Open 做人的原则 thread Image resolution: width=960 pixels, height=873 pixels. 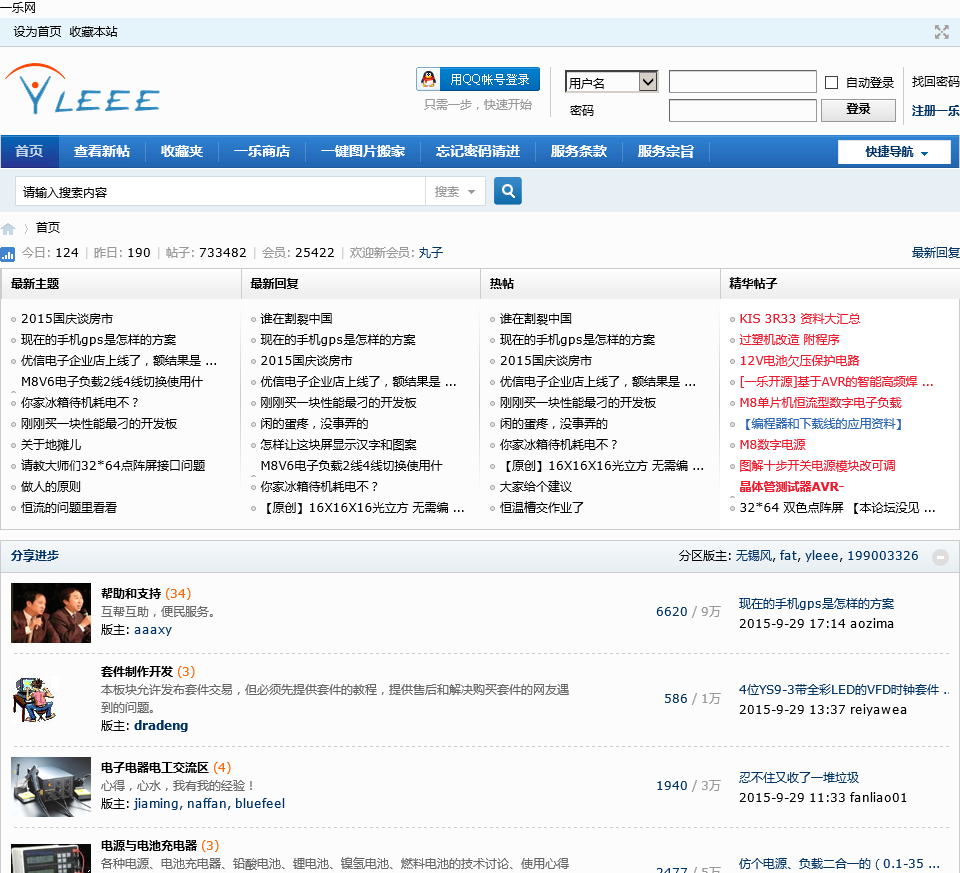(51, 487)
